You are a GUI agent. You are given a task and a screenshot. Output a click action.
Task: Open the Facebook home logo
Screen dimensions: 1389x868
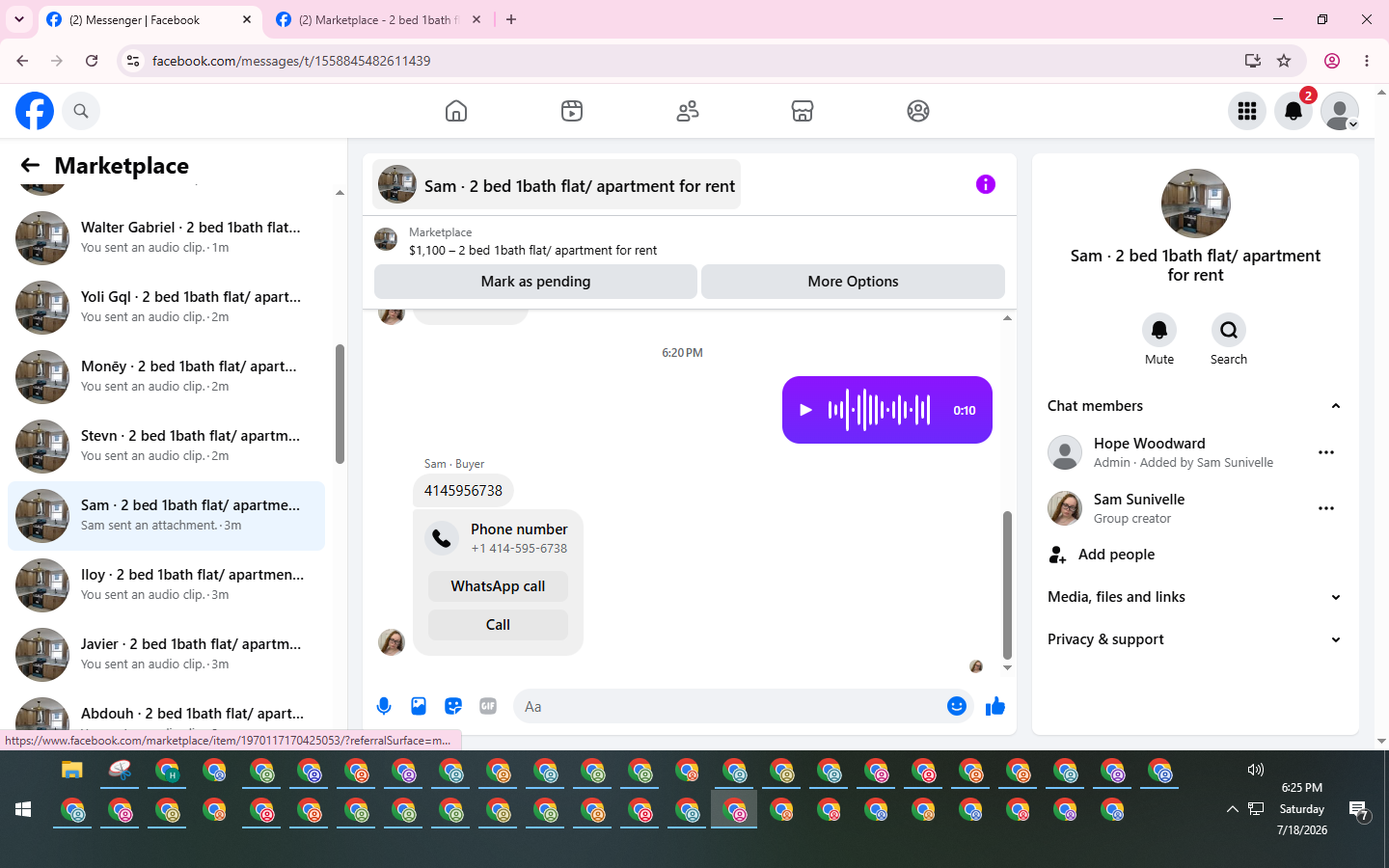35,111
